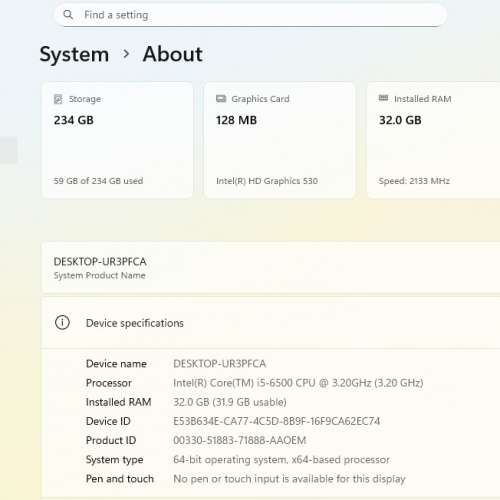Click the Processor label
500x500 pixels.
(x=109, y=383)
